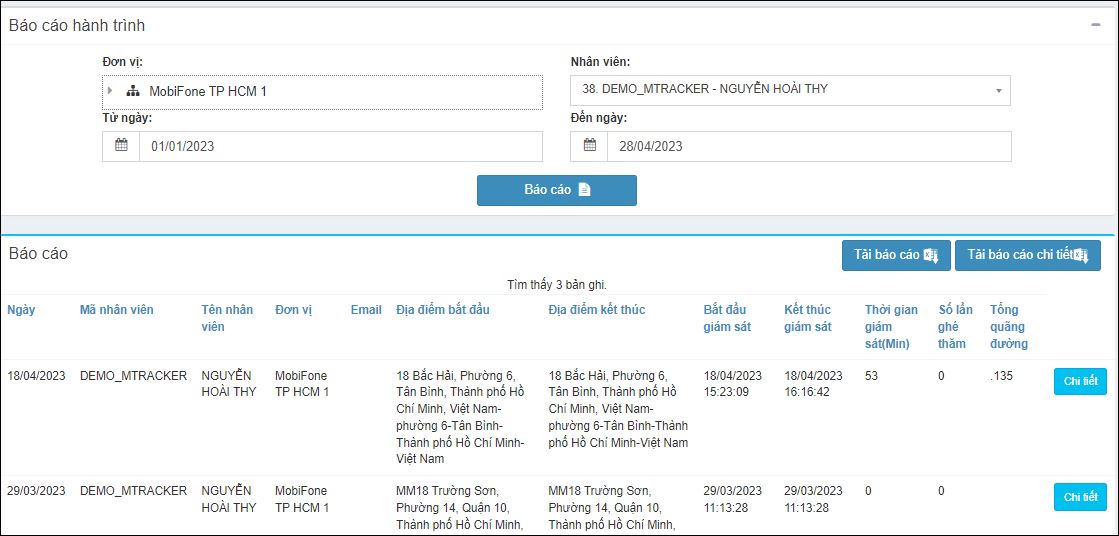Sort by Địa điểm bắt đầu column
Image resolution: width=1119 pixels, height=536 pixels.
click(443, 310)
